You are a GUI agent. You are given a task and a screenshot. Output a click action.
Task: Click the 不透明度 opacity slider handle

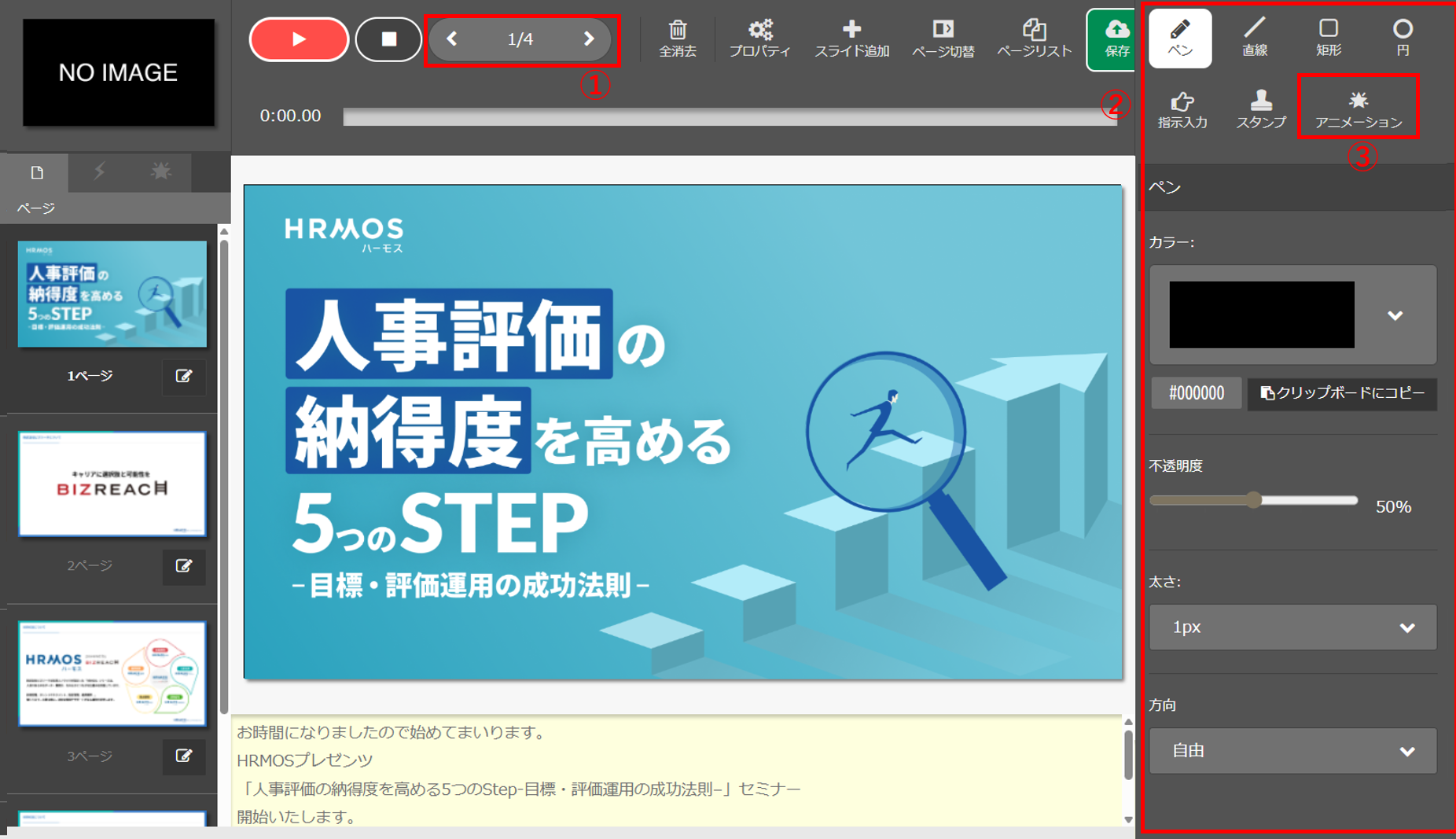point(1255,500)
